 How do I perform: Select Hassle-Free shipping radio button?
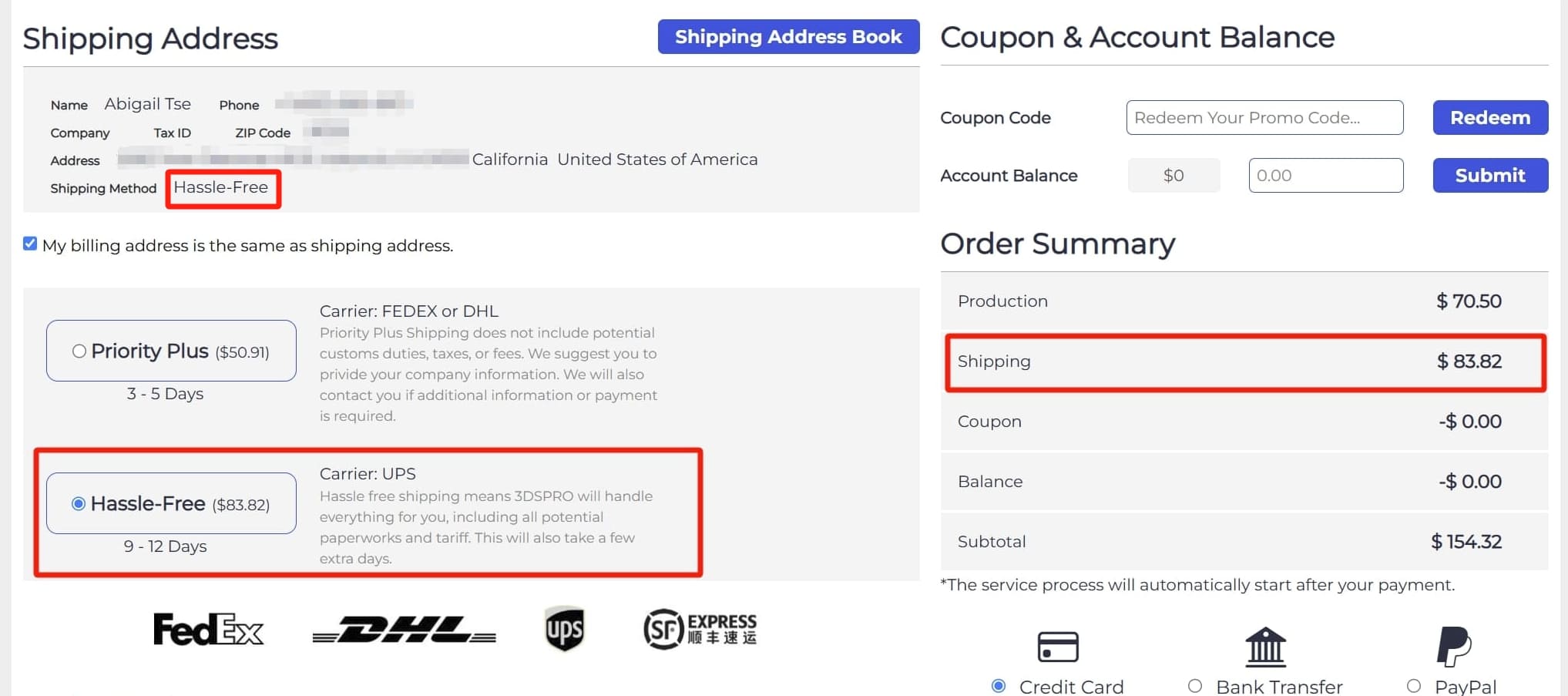(79, 504)
